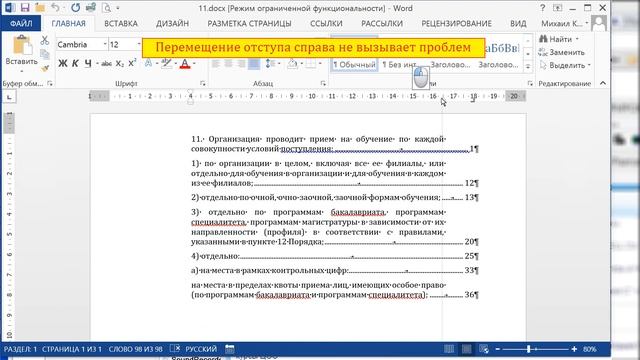Viewport: 640px width, 360px height.
Task: Open the font color dropdown arrow
Action: click(194, 64)
